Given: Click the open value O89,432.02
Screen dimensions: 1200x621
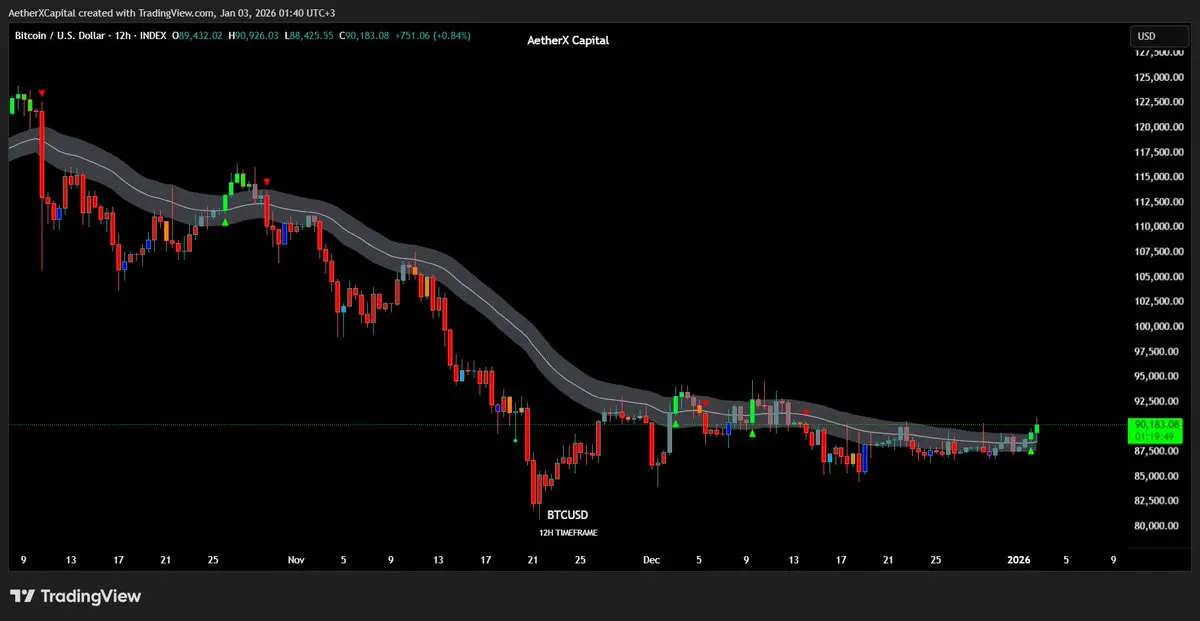Looking at the screenshot, I should 198,36.
